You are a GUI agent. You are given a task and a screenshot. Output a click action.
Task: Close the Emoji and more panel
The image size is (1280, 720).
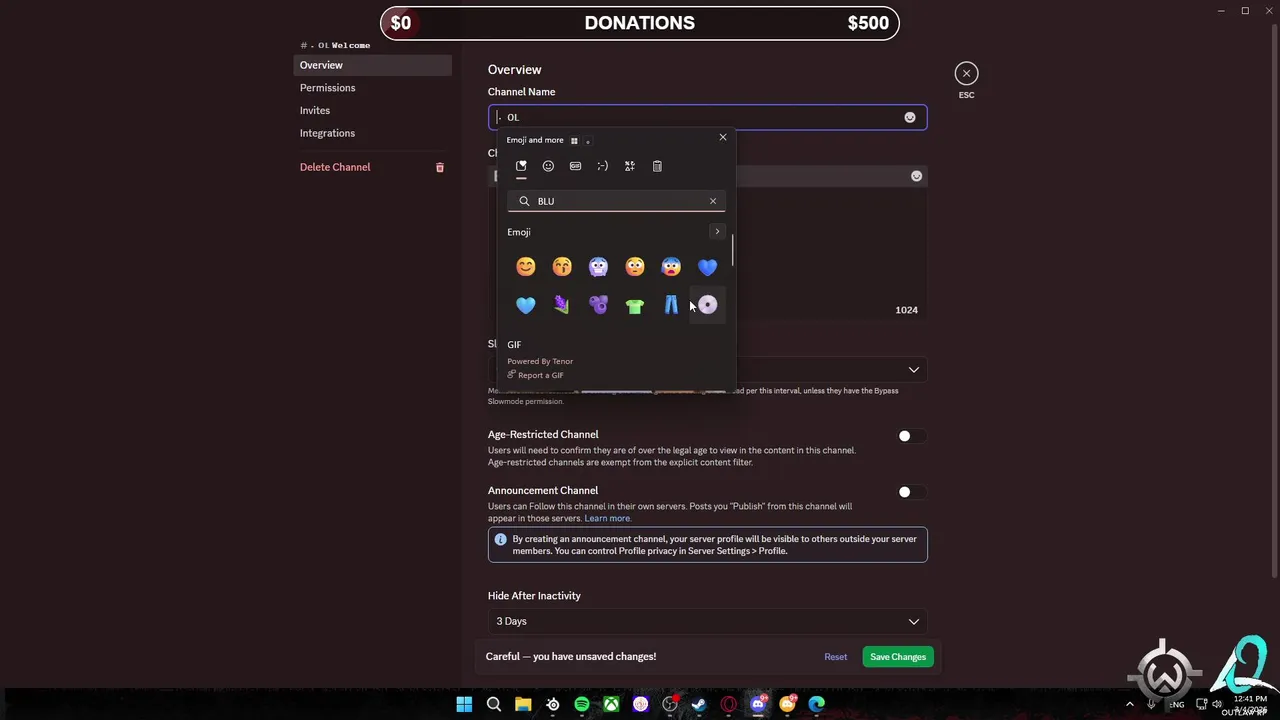click(723, 137)
